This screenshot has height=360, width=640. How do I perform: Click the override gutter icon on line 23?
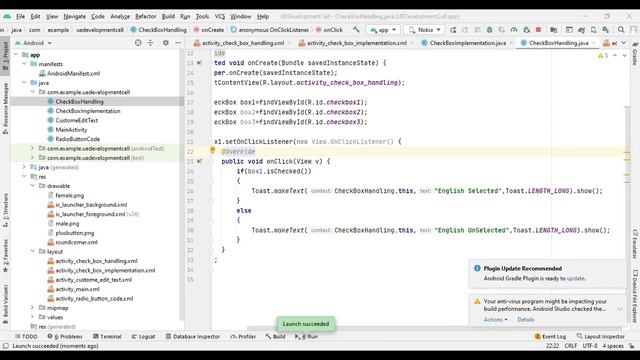coord(199,161)
